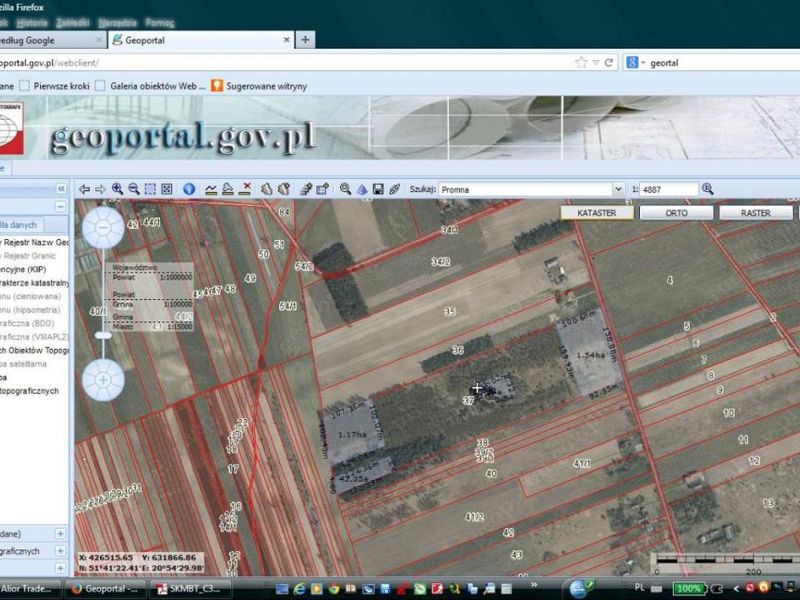800x600 pixels.
Task: Activate zoom to rectangle selection tool
Action: pyautogui.click(x=150, y=189)
